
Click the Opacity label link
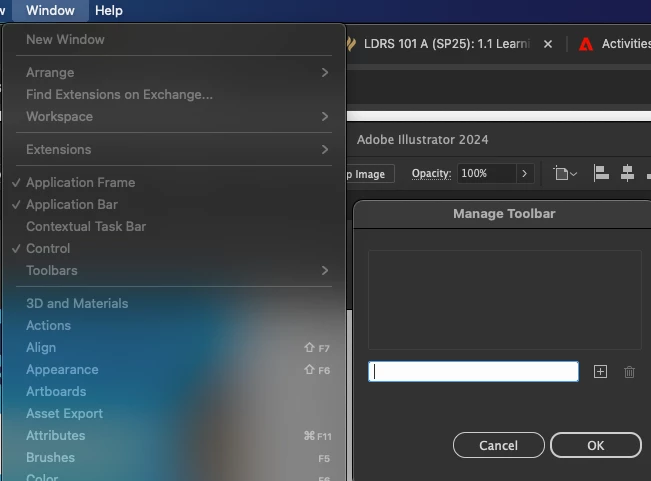pos(431,173)
